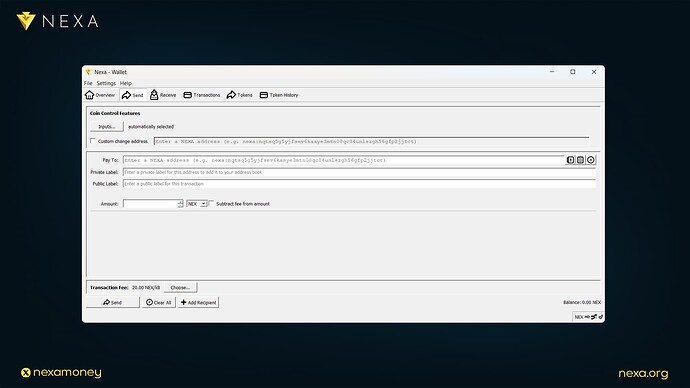The image size is (690, 388).
Task: Click the Public Label field
Action: pos(360,184)
